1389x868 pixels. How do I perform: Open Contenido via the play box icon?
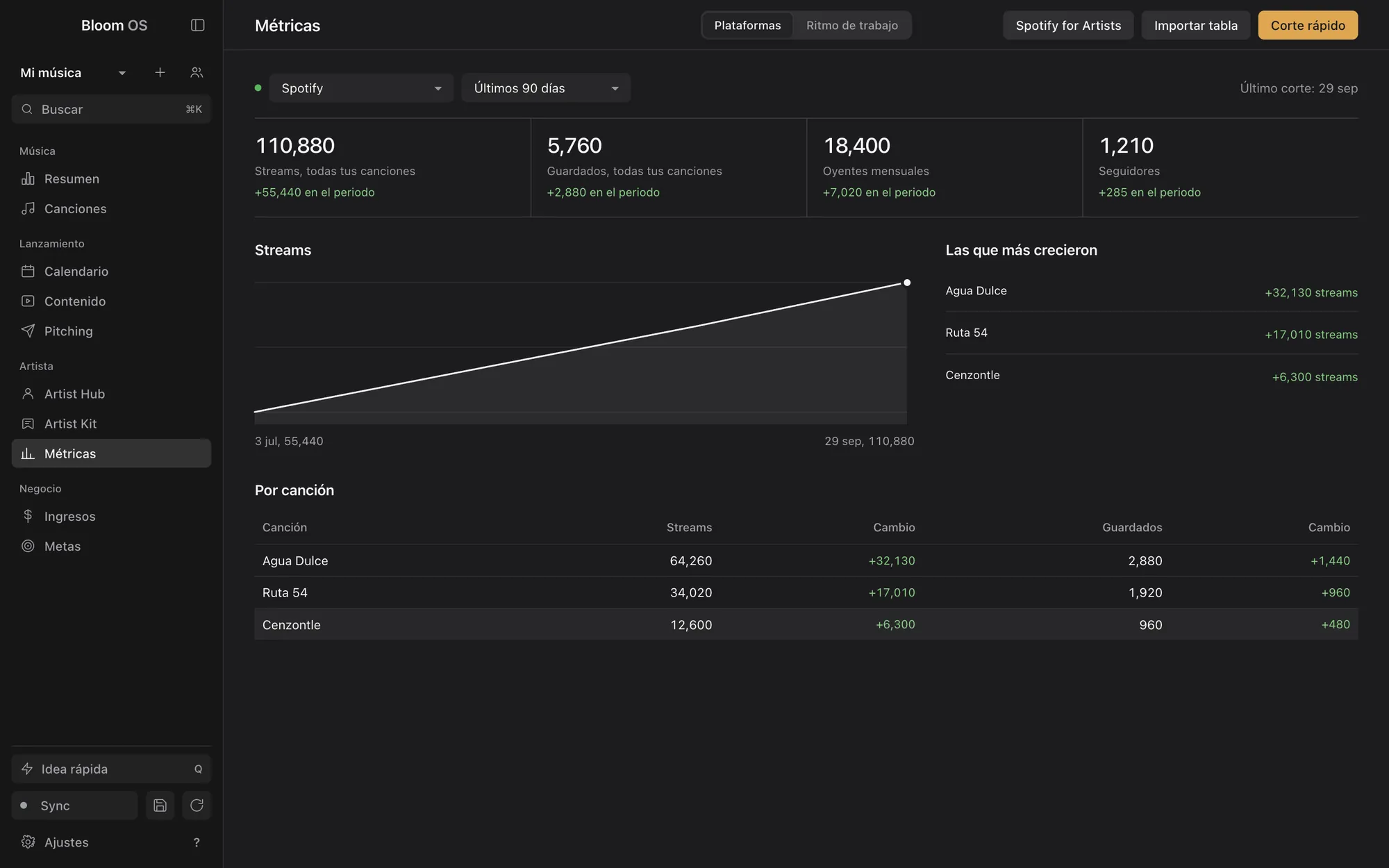28,301
